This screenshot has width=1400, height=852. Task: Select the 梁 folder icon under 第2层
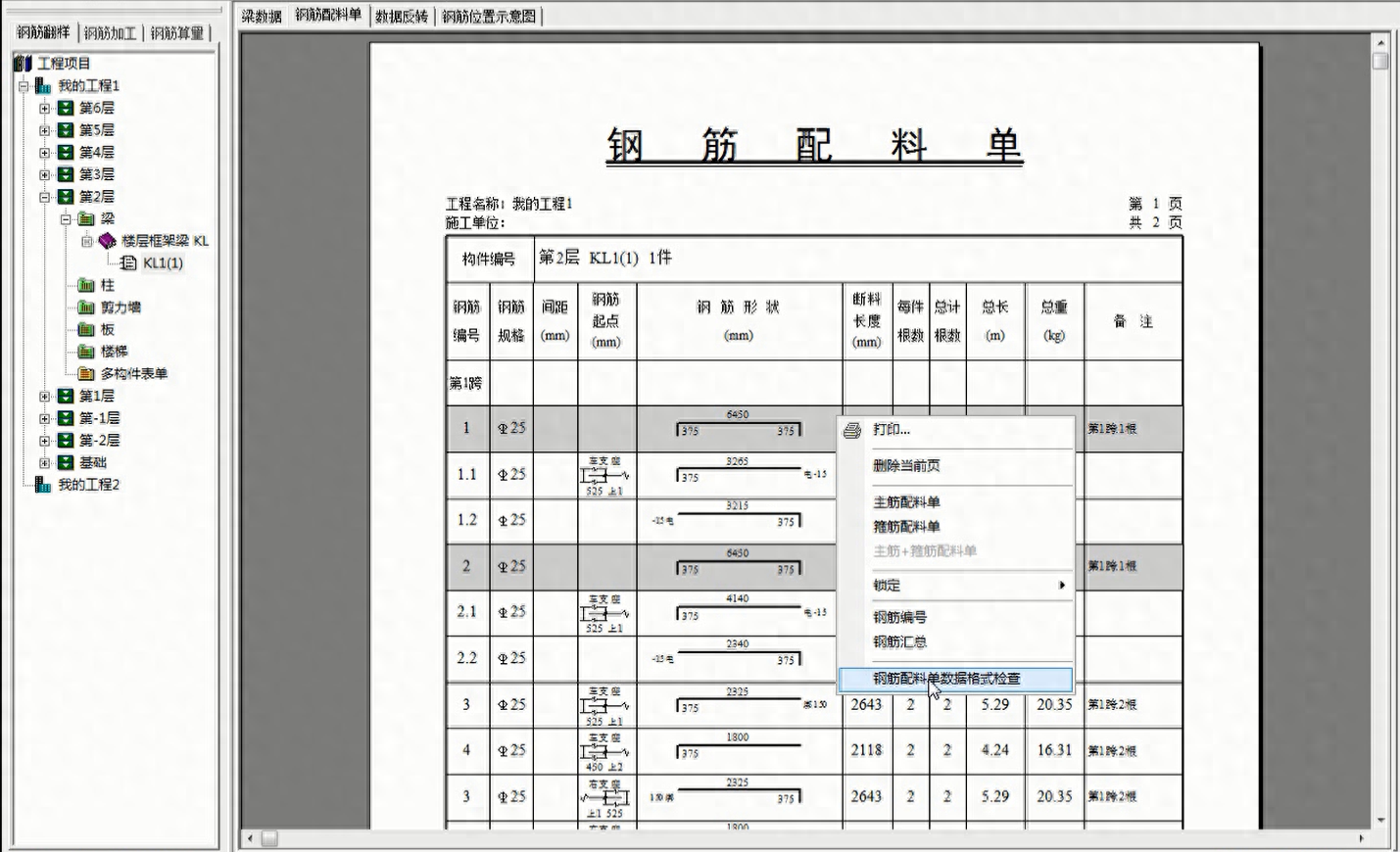tap(87, 218)
